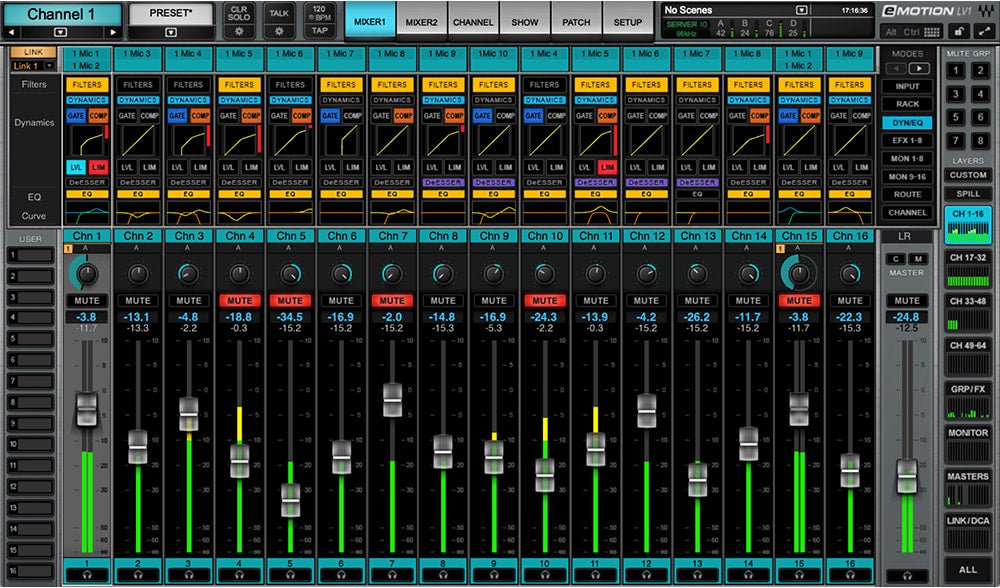Click the lock icon in the top bar

pos(958,31)
